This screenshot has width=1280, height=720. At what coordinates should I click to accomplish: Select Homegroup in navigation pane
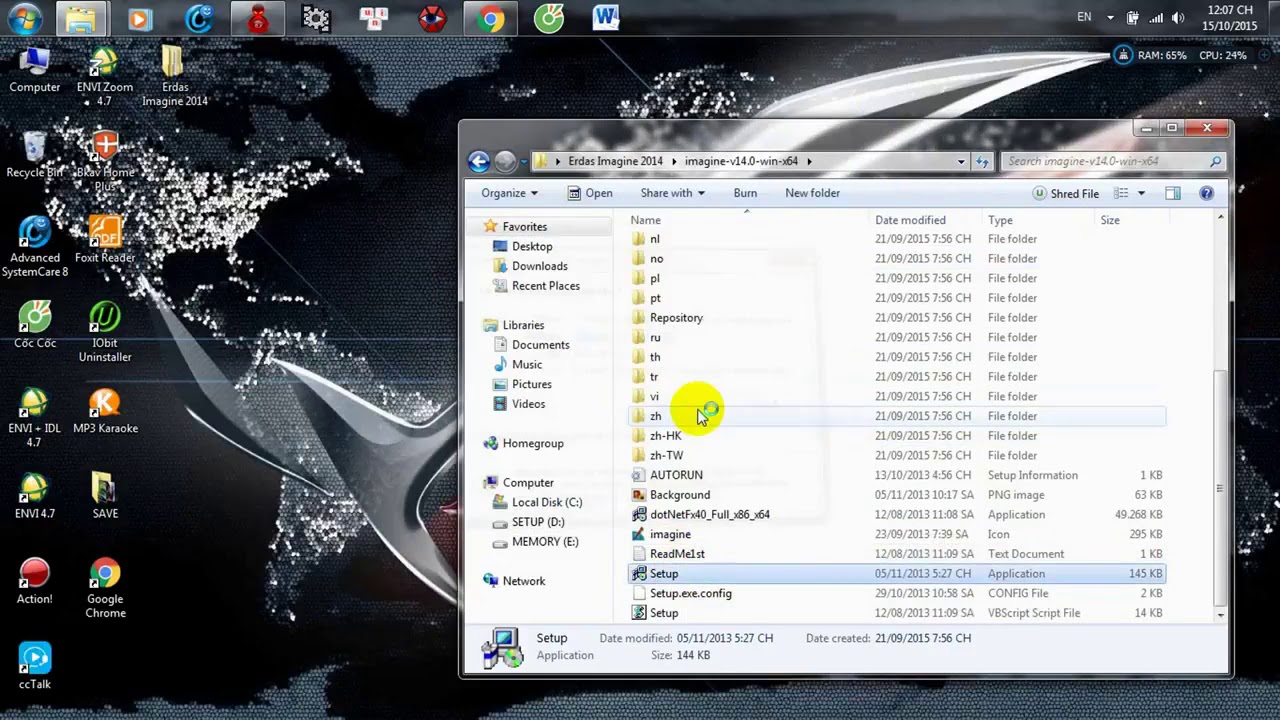click(532, 443)
